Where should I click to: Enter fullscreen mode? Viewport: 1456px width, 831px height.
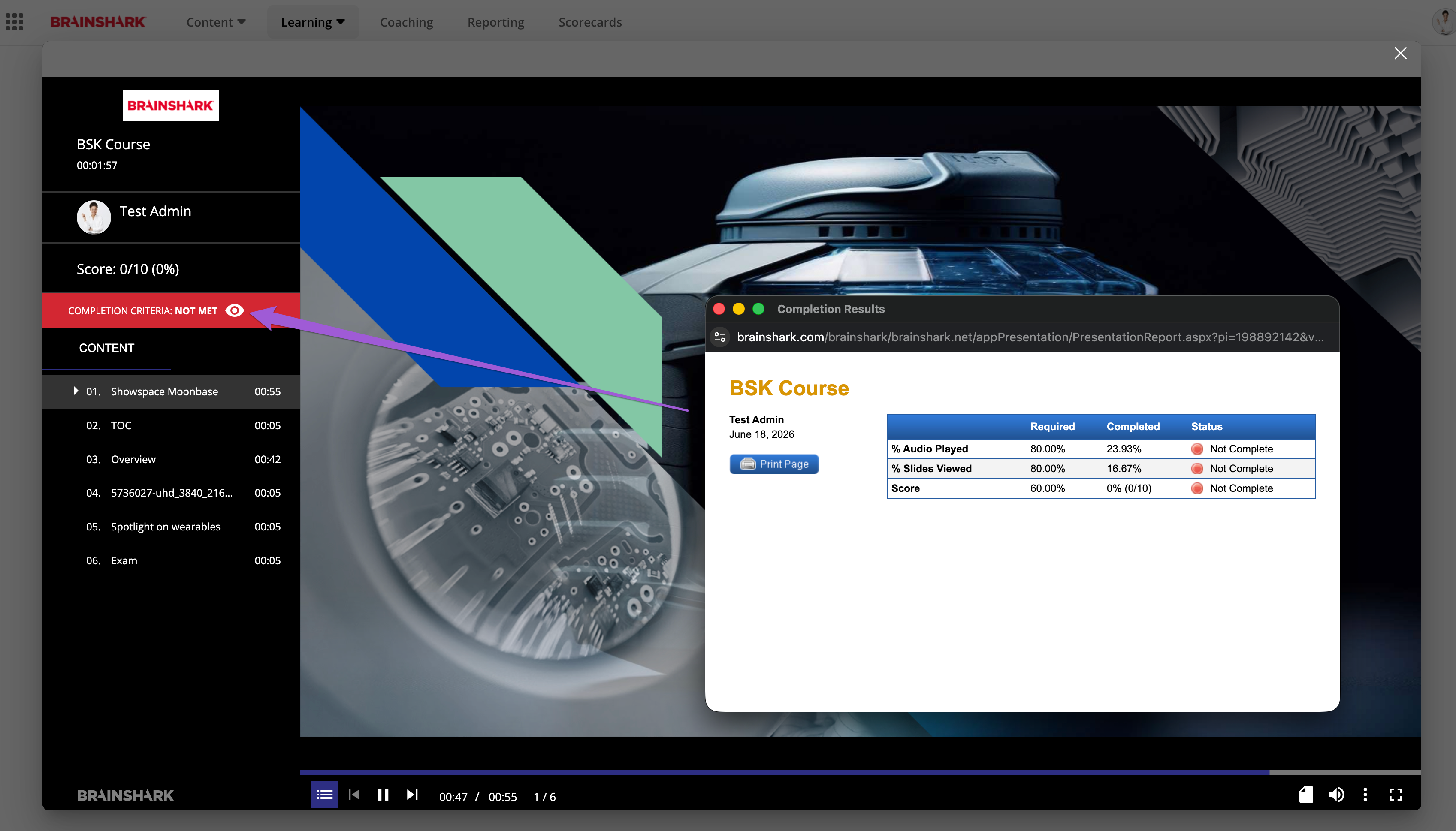1396,795
